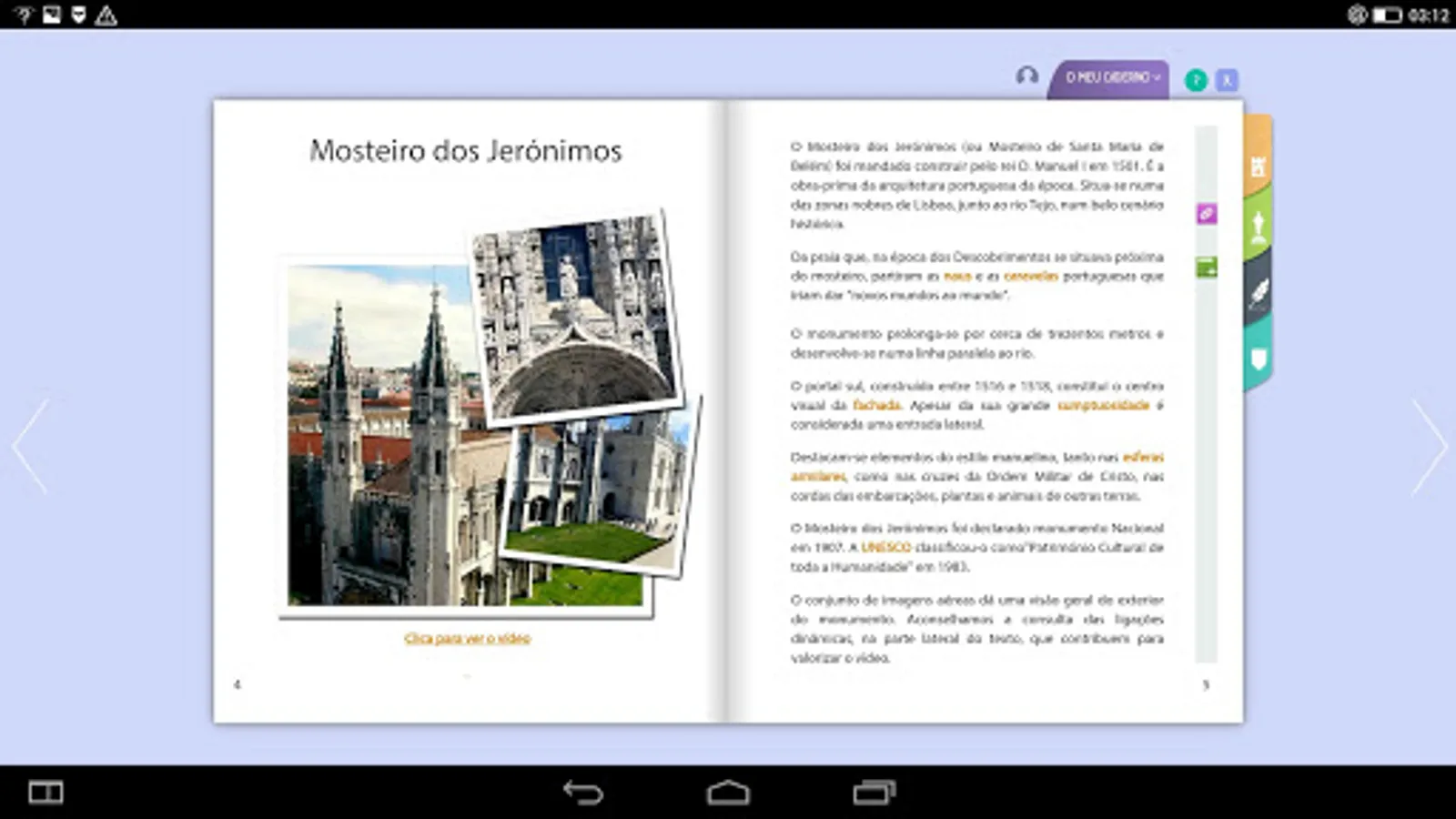Viewport: 1456px width, 819px height.
Task: Expand the O MEU CADERNO dropdown
Action: 1112,78
